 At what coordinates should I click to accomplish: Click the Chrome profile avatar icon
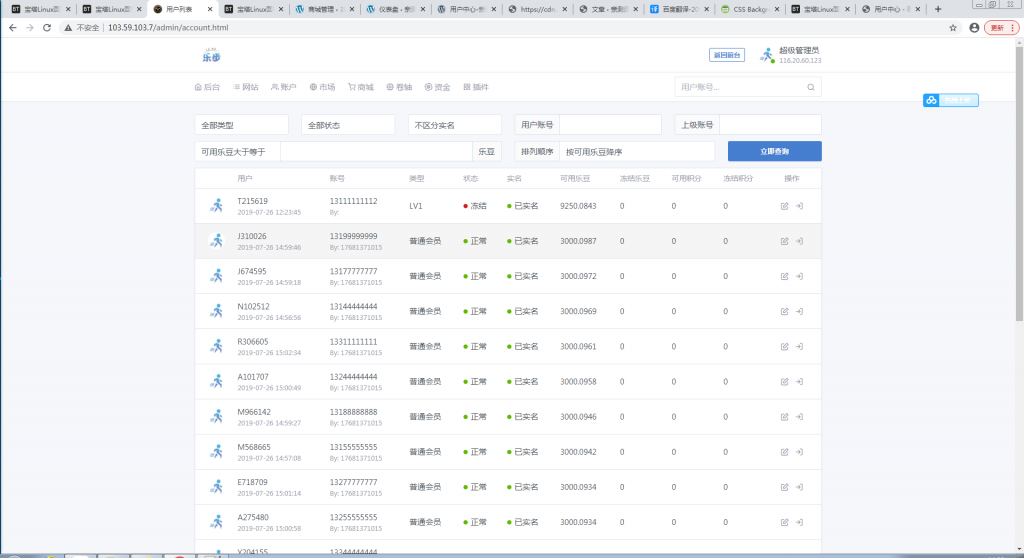[x=974, y=27]
